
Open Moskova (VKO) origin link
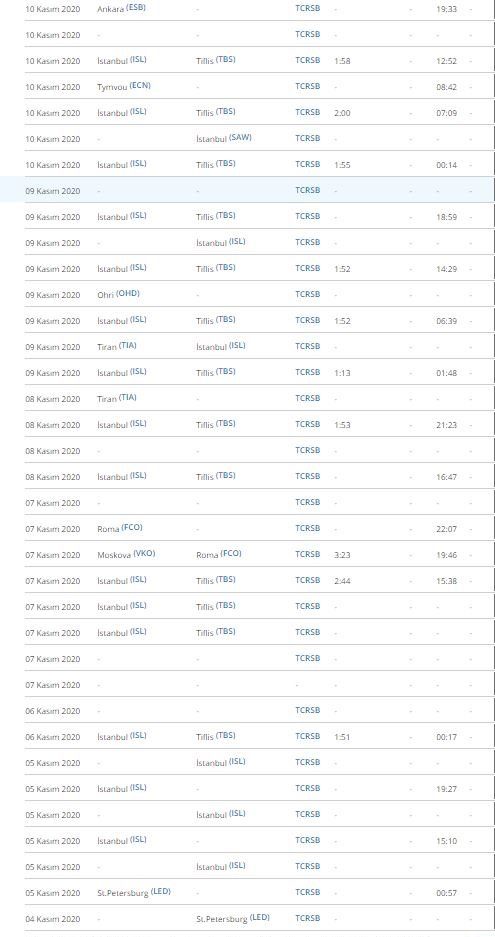pos(126,554)
